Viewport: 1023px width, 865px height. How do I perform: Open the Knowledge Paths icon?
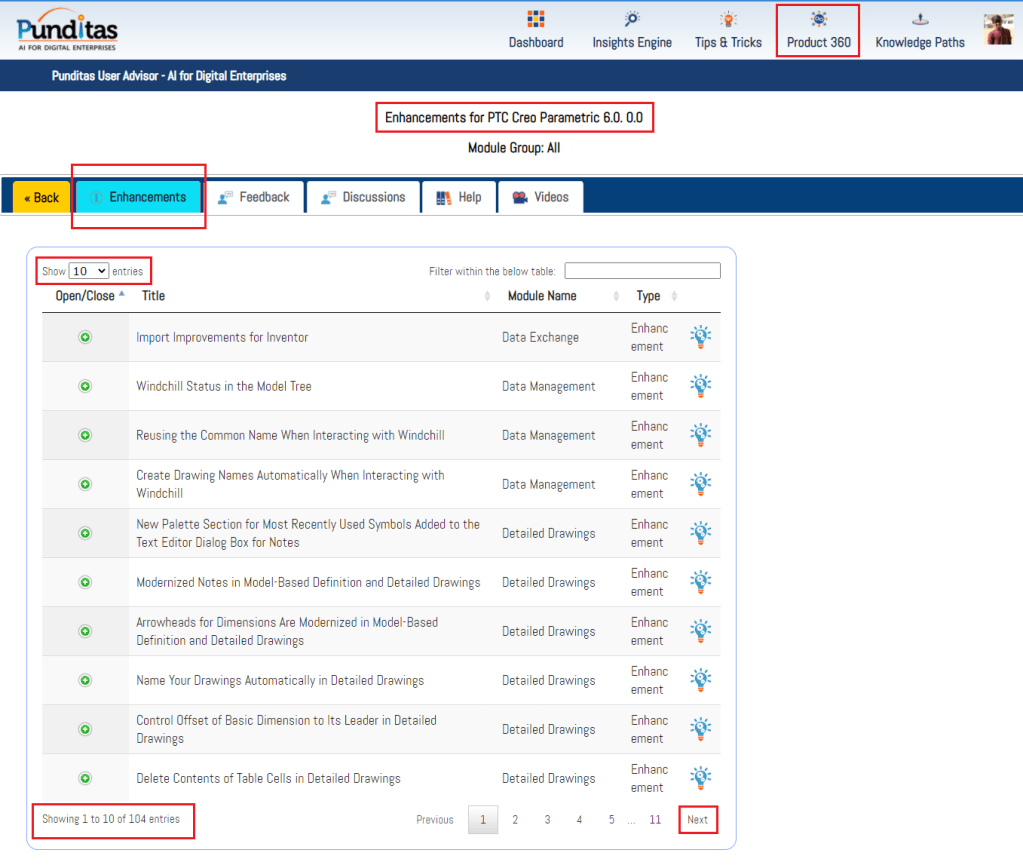920,19
